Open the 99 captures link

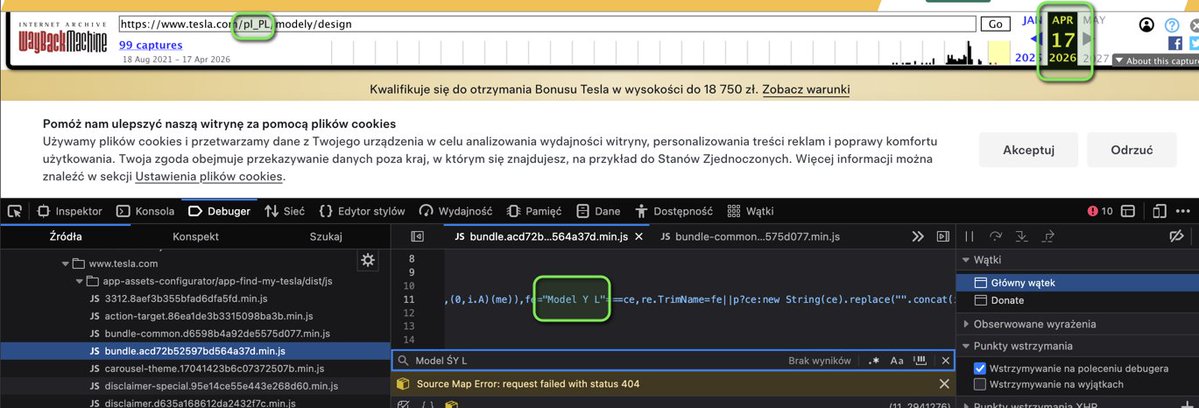[x=151, y=45]
